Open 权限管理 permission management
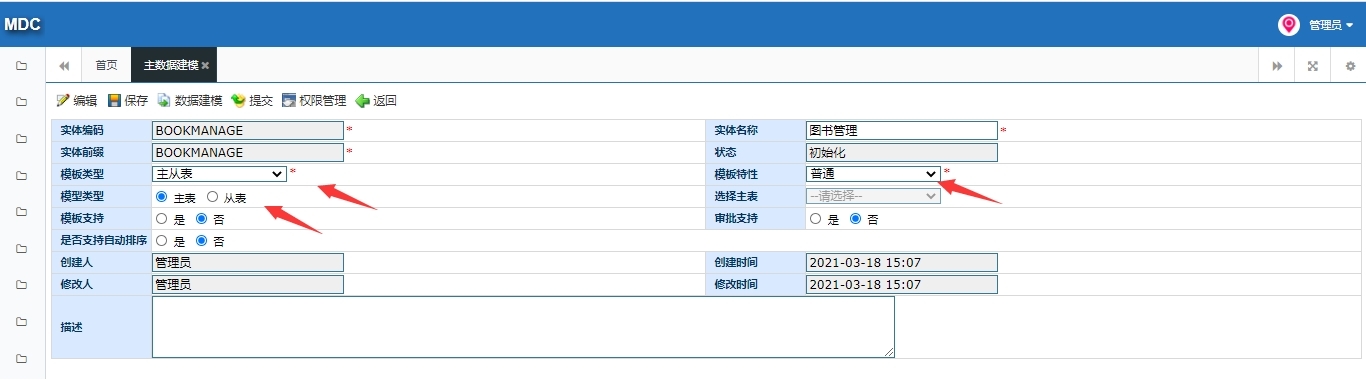 click(314, 101)
